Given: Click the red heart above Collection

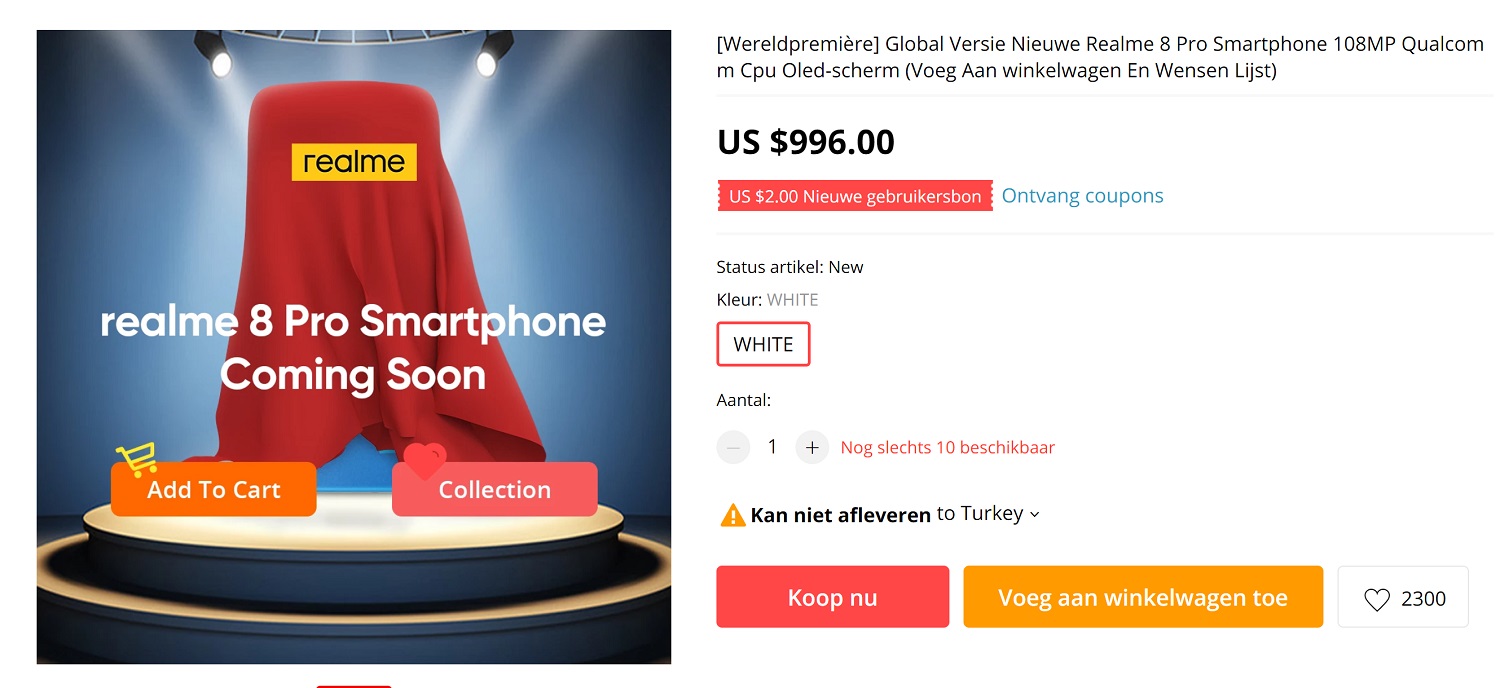Looking at the screenshot, I should point(424,461).
